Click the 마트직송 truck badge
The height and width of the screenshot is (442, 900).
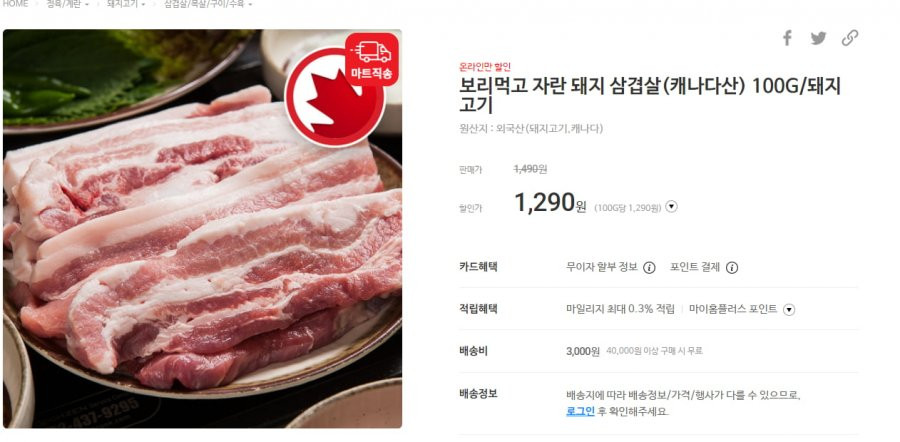tap(372, 59)
